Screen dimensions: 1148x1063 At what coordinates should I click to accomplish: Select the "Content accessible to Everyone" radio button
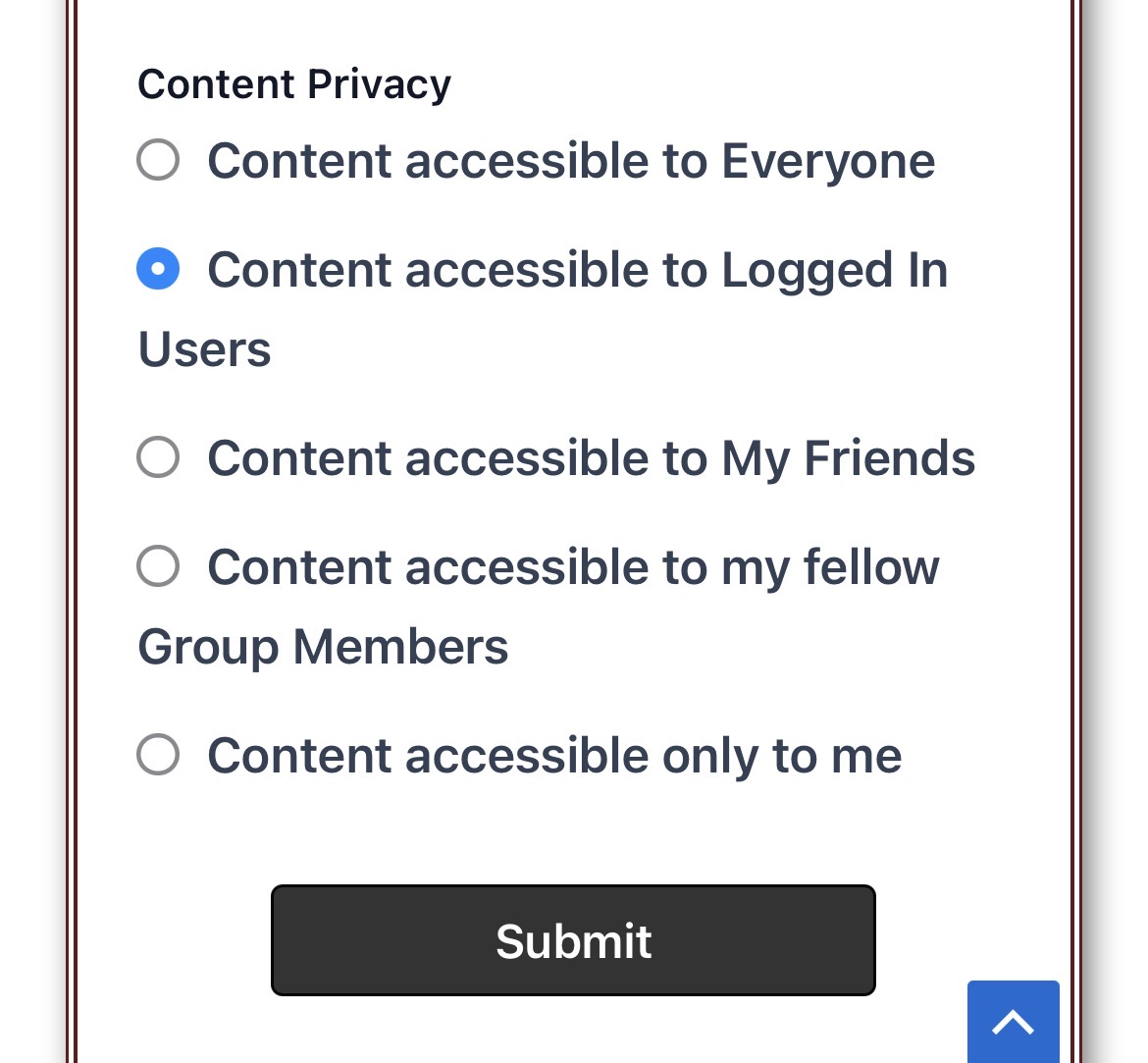click(x=158, y=160)
